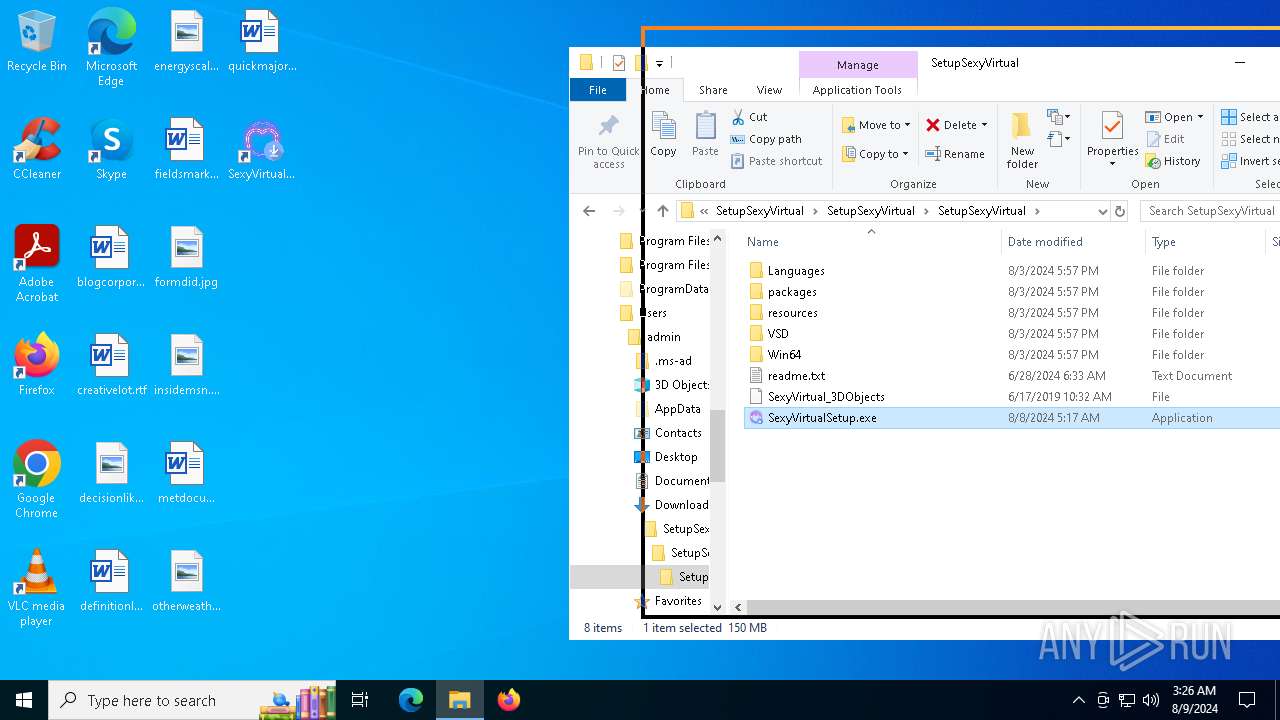This screenshot has height=720, width=1280.
Task: Select AppData in navigation tree
Action: tap(677, 409)
